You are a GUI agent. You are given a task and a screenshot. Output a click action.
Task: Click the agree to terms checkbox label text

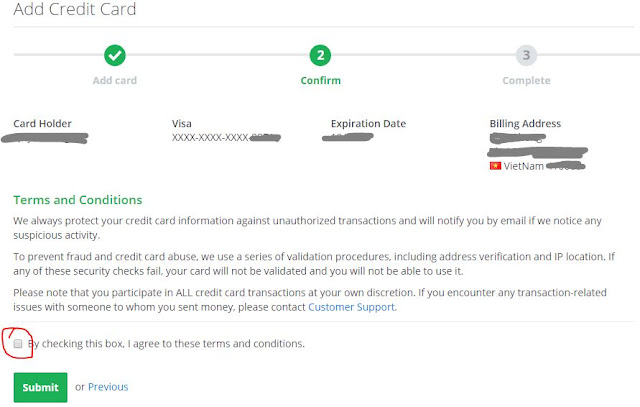point(166,344)
